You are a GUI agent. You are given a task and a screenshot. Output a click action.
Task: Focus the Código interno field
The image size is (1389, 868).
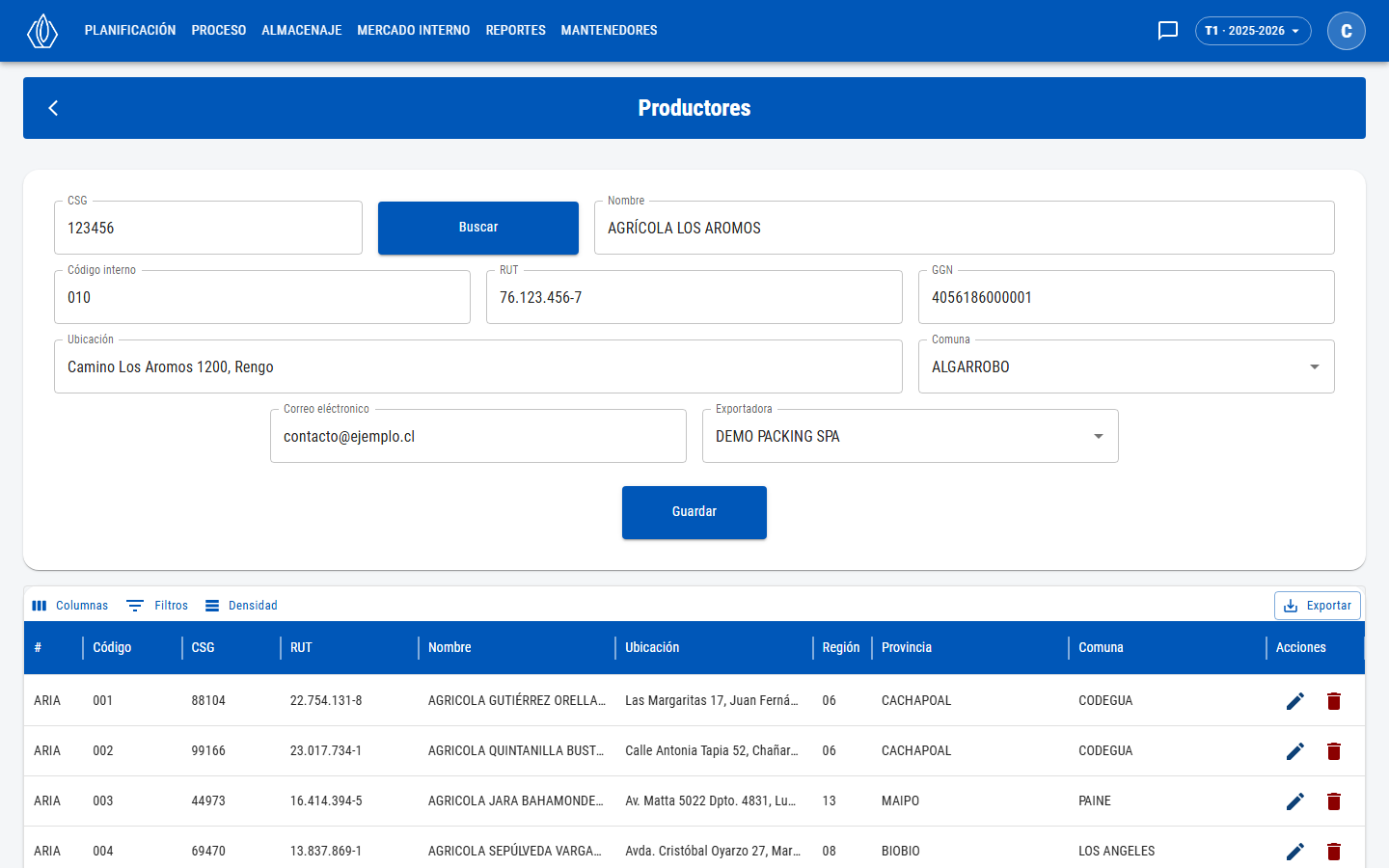point(262,297)
